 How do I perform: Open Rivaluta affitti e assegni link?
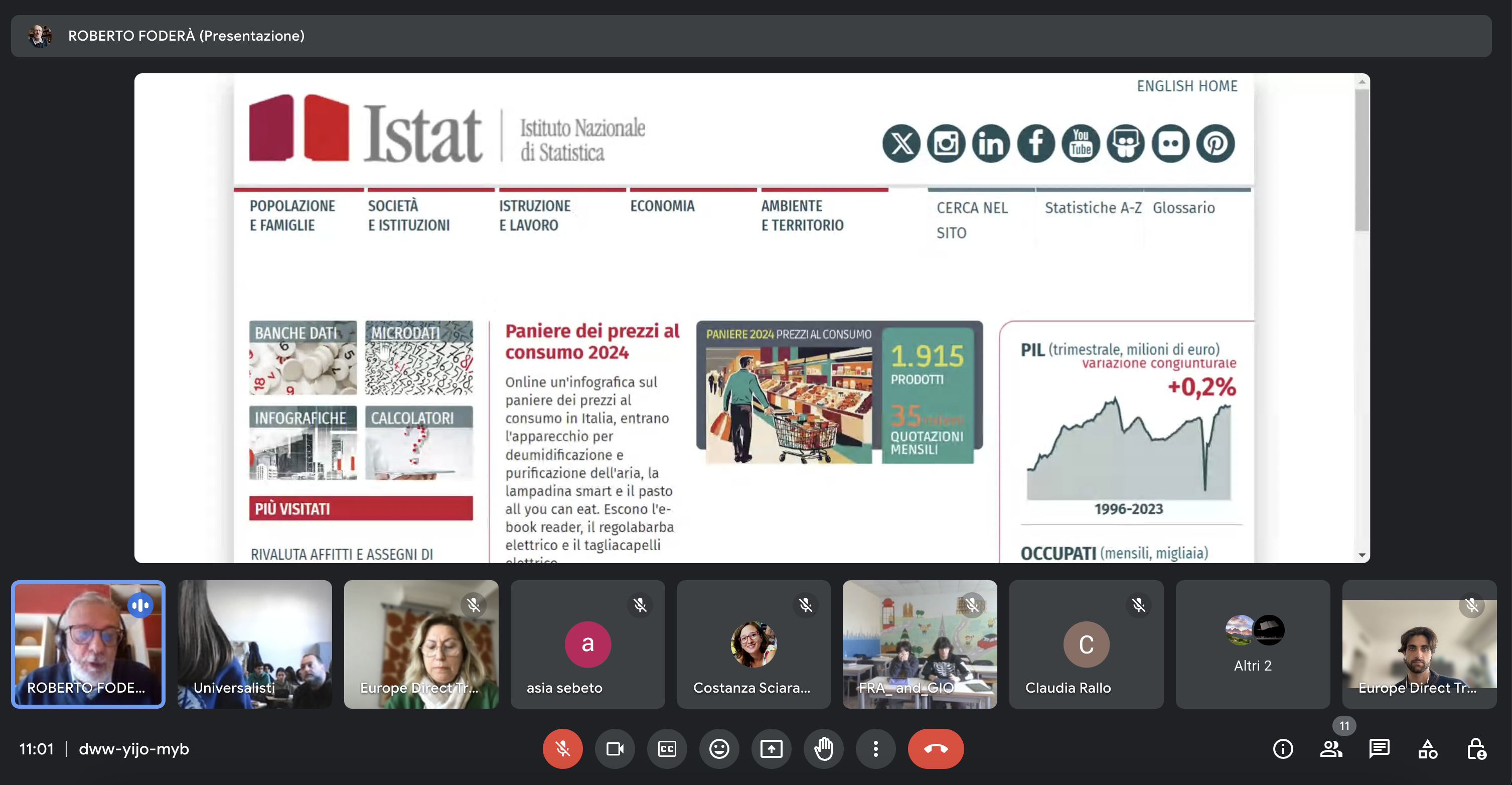coord(342,554)
